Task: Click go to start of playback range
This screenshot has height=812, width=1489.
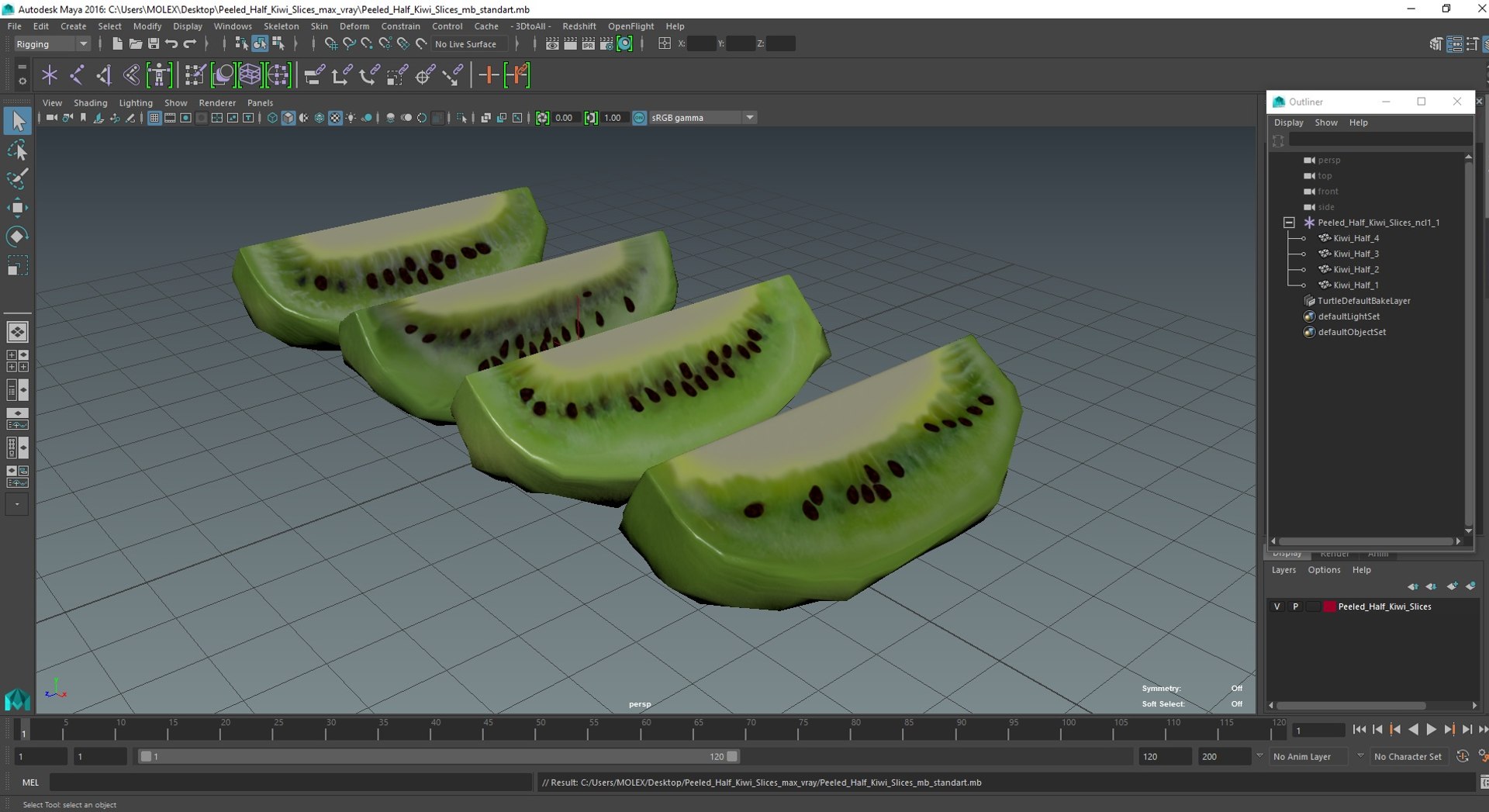Action: click(1359, 729)
